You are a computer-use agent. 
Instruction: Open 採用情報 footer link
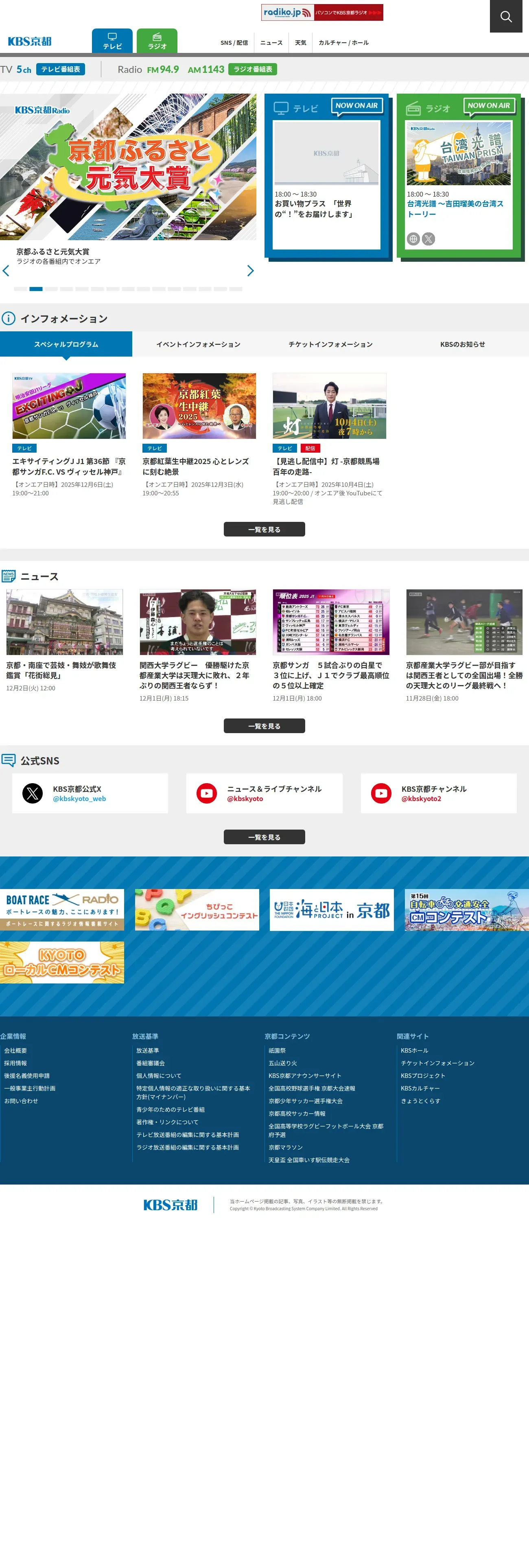point(15,1063)
